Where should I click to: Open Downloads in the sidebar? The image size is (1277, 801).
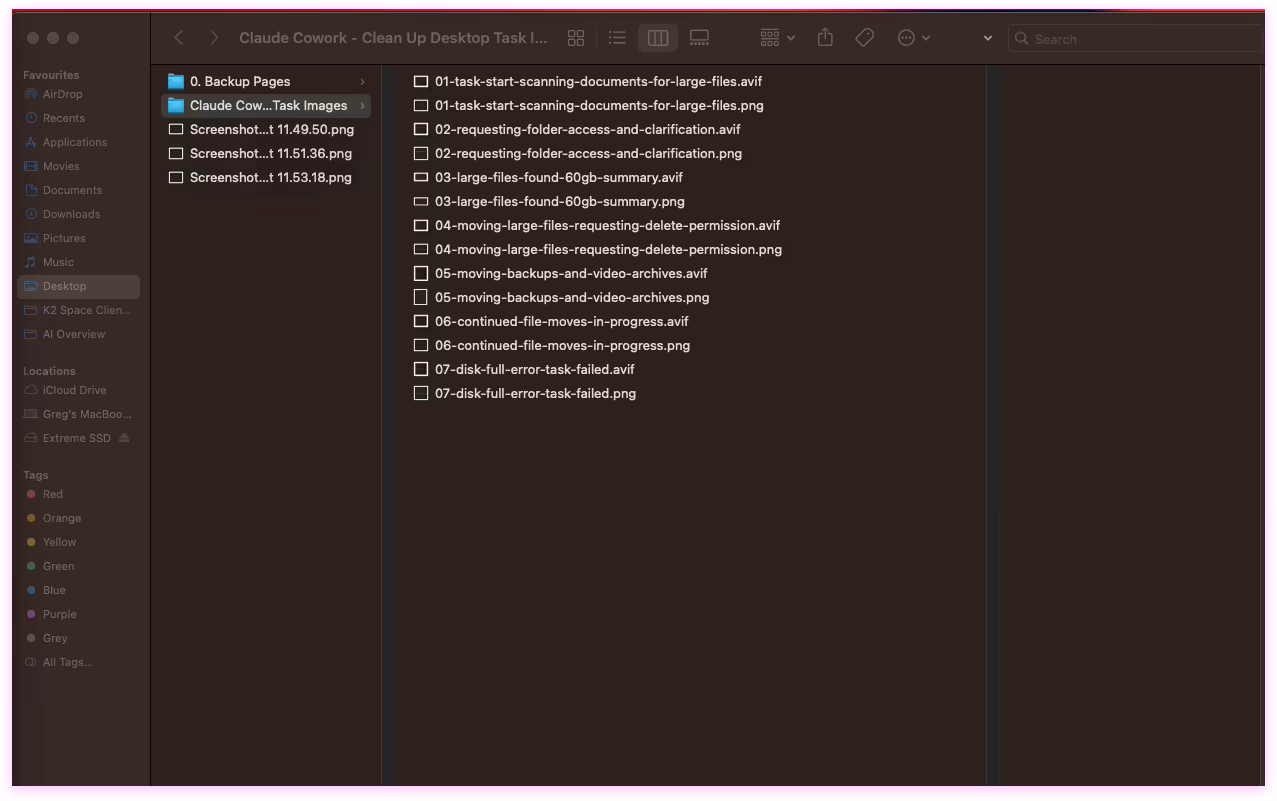pyautogui.click(x=71, y=214)
